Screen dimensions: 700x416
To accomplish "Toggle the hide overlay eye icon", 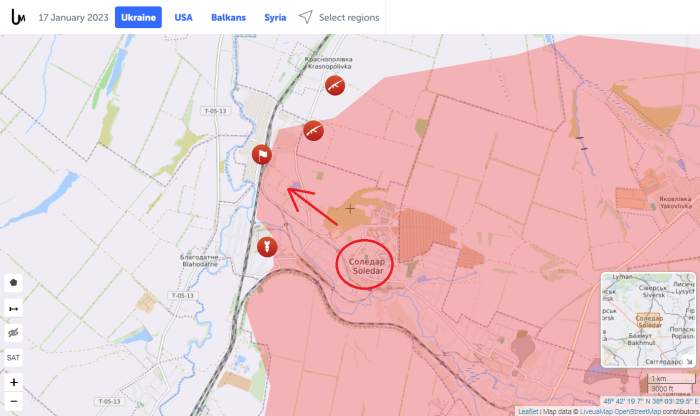I will coord(13,333).
